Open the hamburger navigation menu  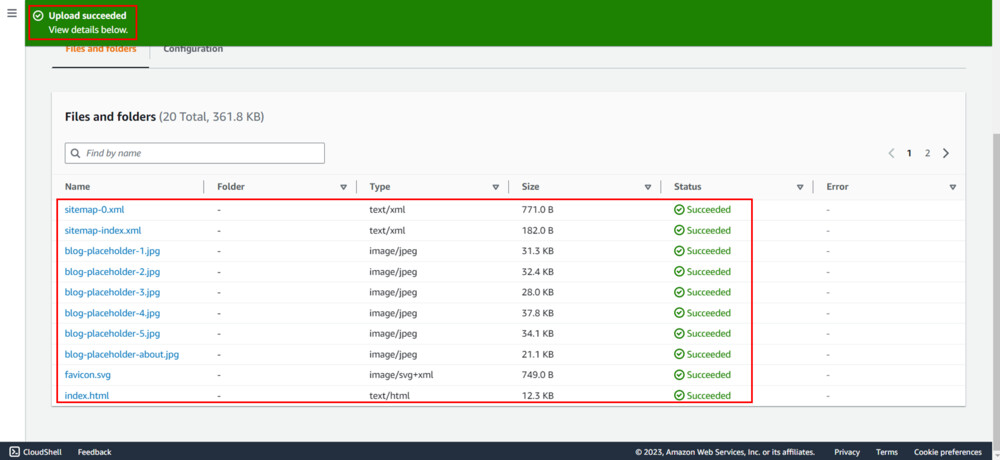[12, 14]
